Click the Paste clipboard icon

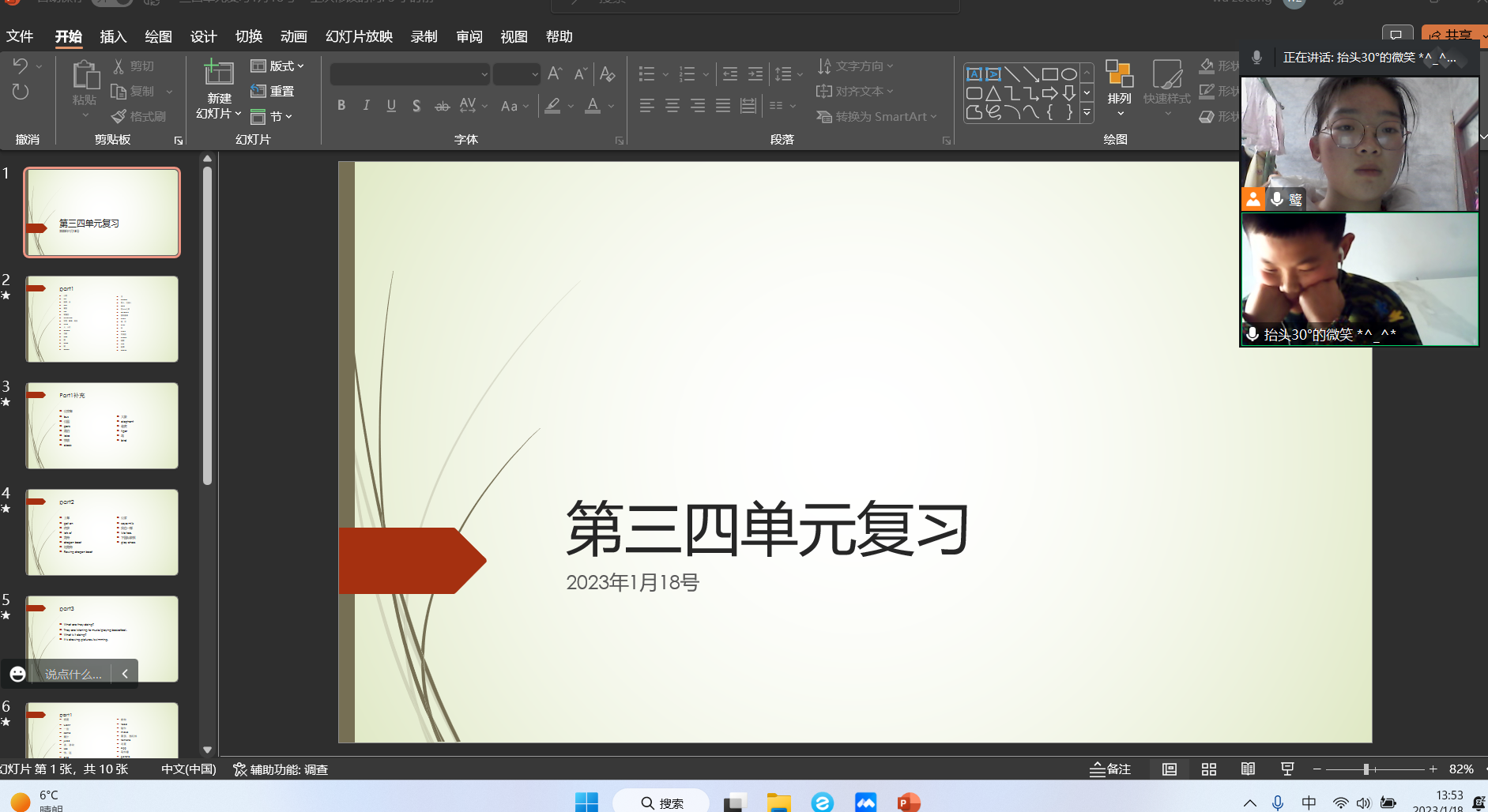[x=85, y=74]
